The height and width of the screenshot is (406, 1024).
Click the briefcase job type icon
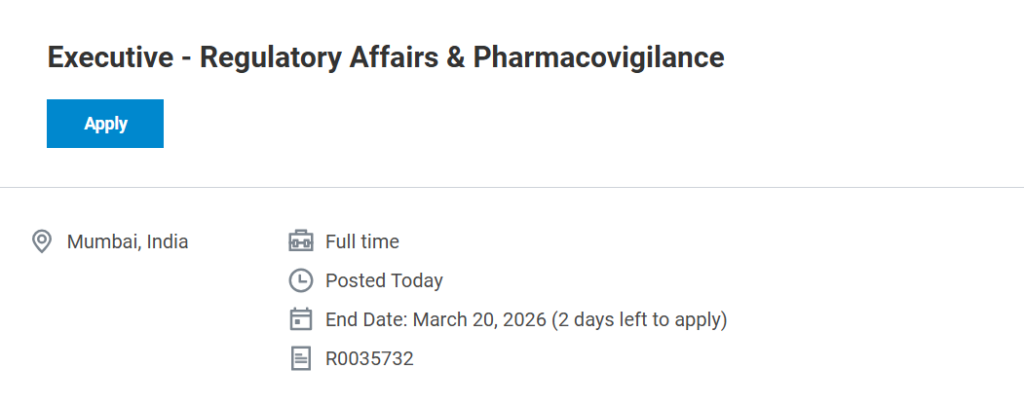click(300, 241)
